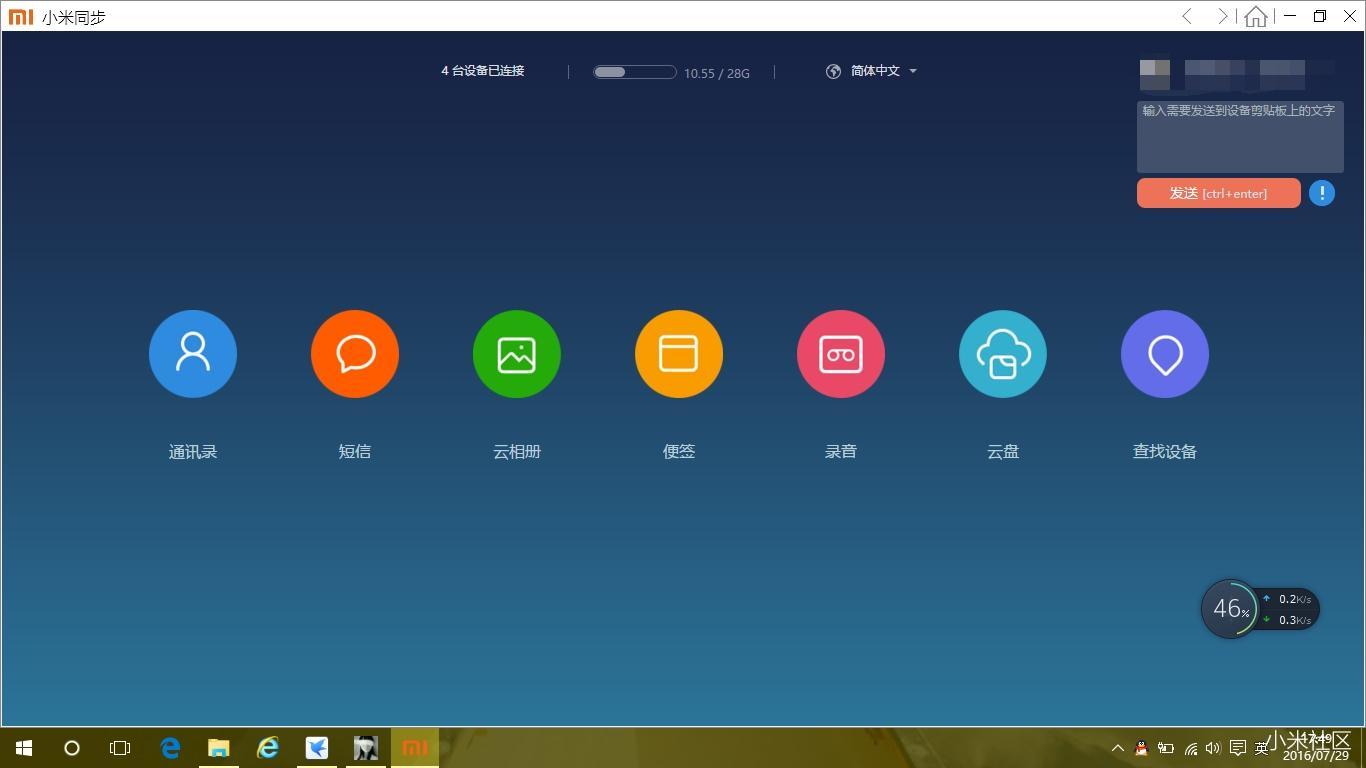Open the 短信 SMS icon
Image resolution: width=1366 pixels, height=768 pixels.
coord(354,353)
